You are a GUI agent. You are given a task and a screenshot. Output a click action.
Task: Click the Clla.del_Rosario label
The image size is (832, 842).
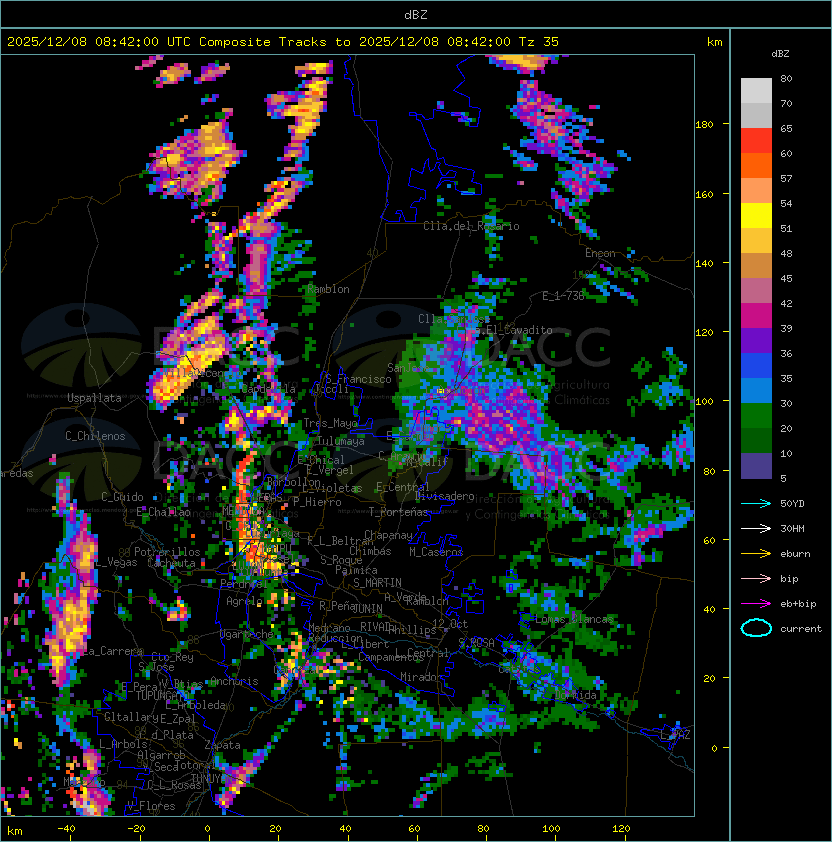(471, 226)
